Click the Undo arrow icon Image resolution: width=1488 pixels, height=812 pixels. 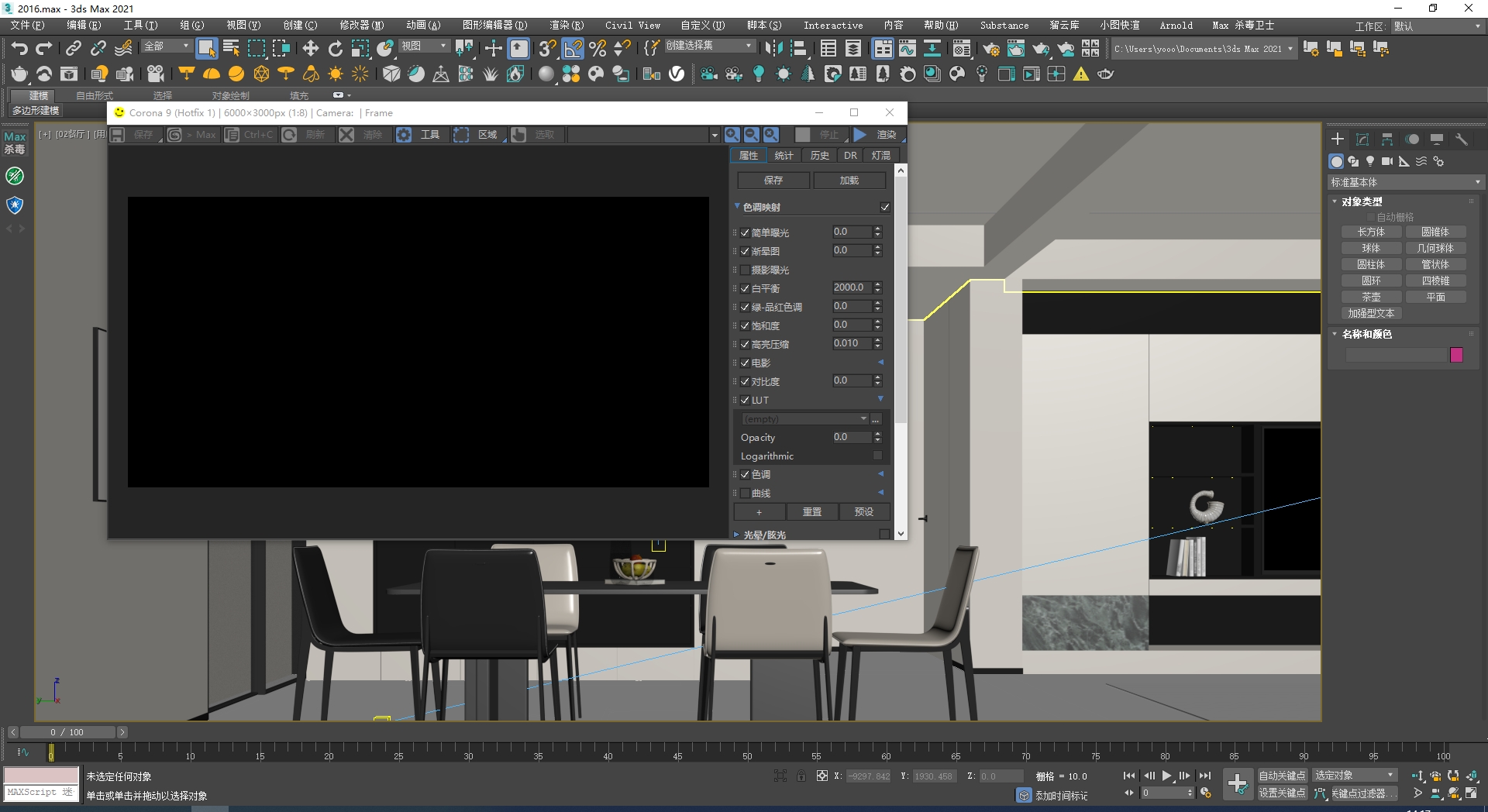[19, 48]
